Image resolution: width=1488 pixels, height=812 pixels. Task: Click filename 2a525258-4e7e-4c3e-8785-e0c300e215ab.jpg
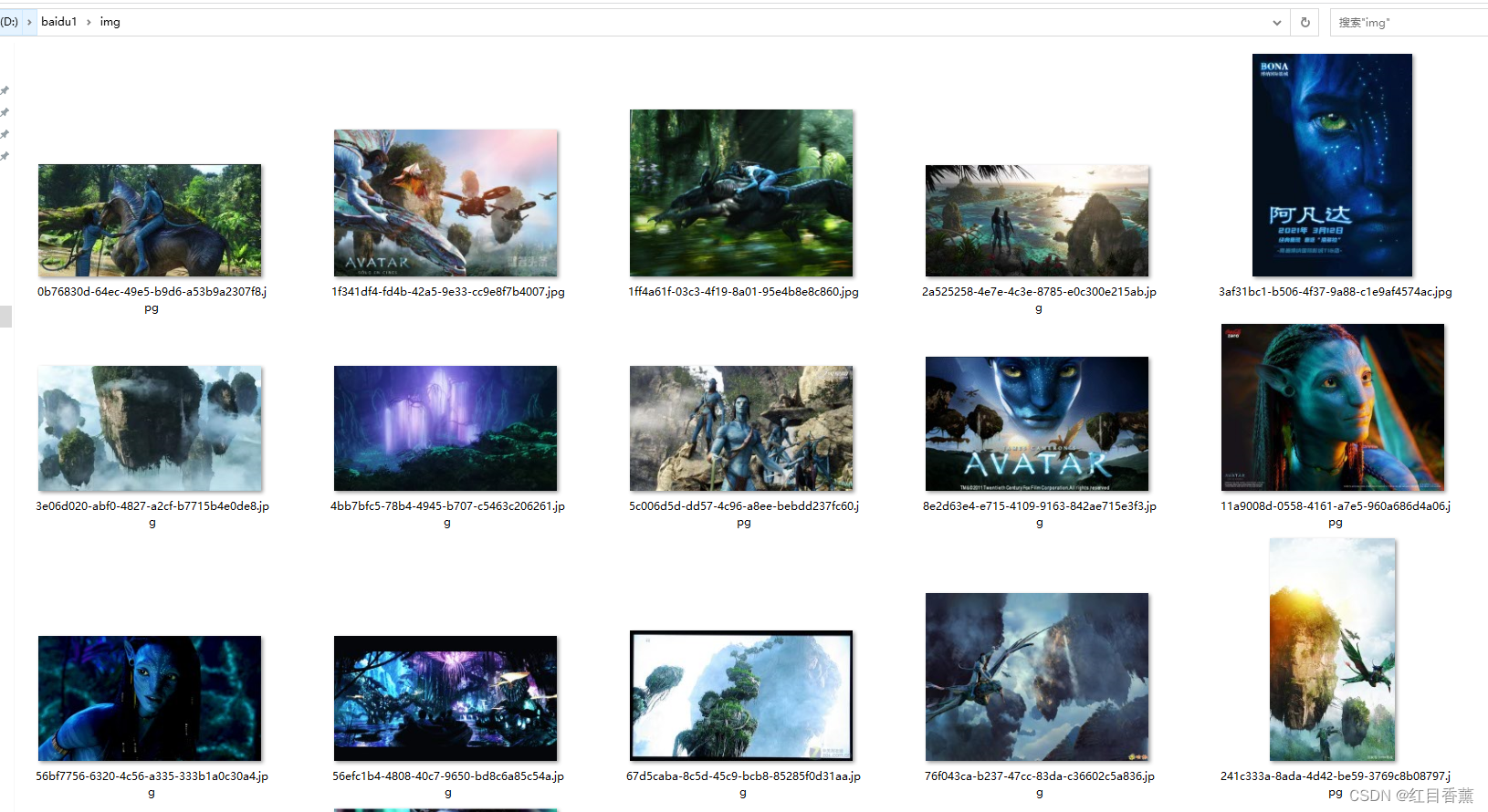[x=1039, y=299]
